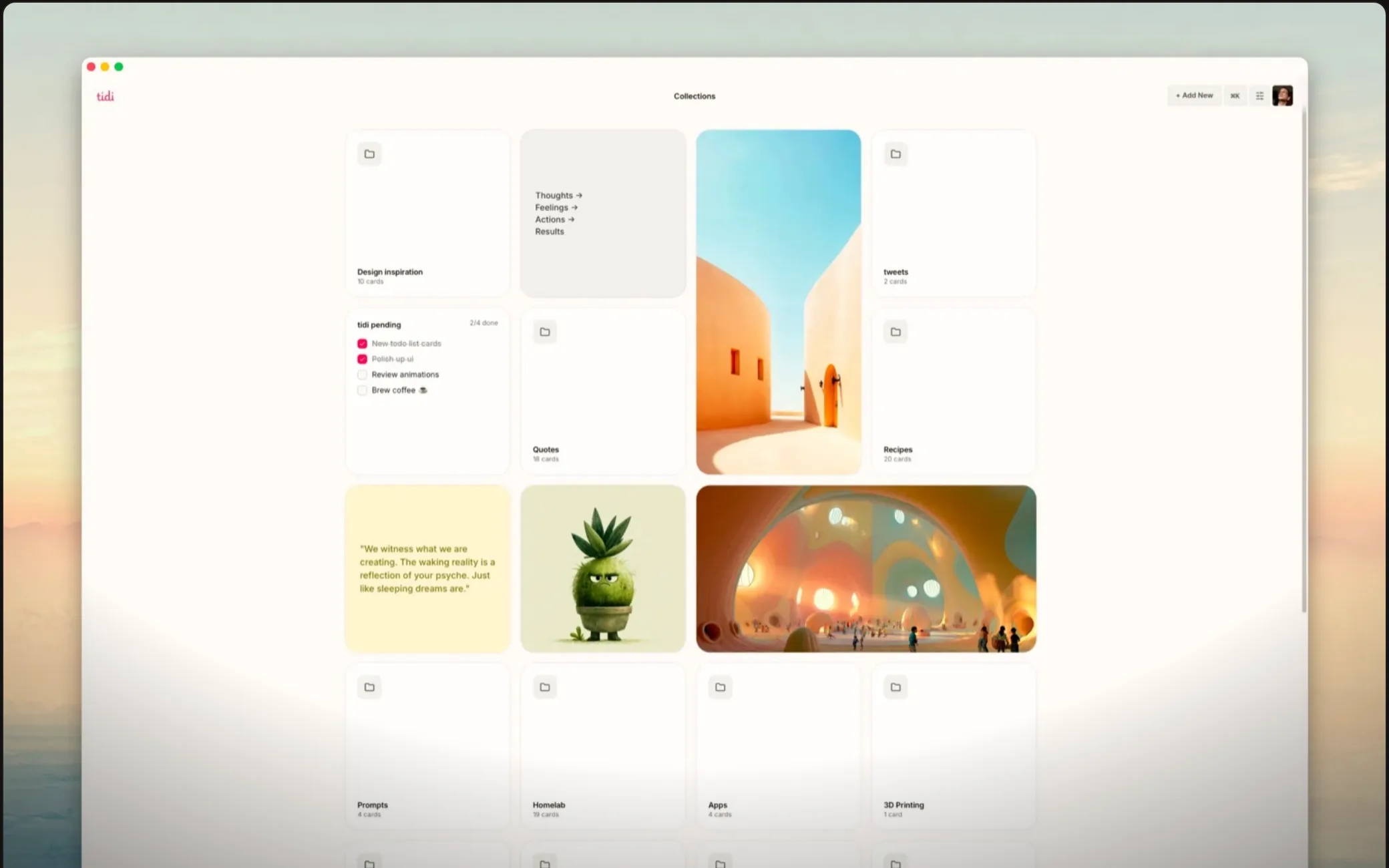1389x868 pixels.
Task: Click the 2/4 done progress text
Action: [483, 323]
